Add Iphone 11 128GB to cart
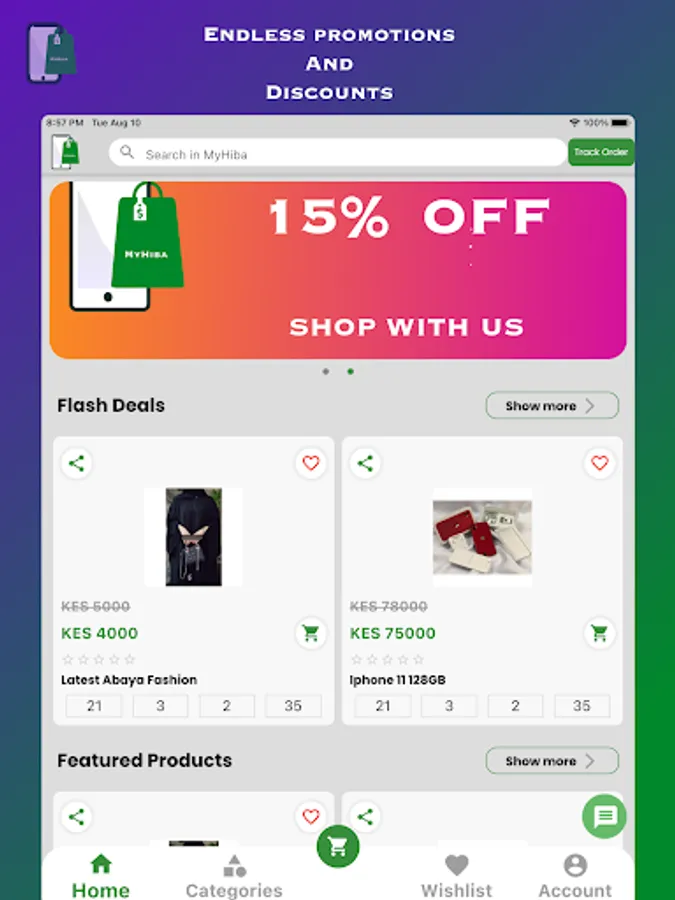 pyautogui.click(x=599, y=633)
